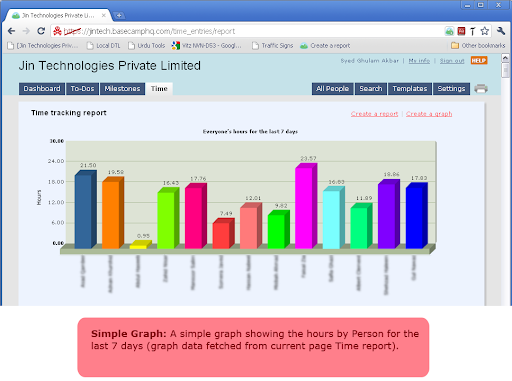Click the green 9.82 bar
Viewport: 512px width, 381px height.
(x=278, y=229)
